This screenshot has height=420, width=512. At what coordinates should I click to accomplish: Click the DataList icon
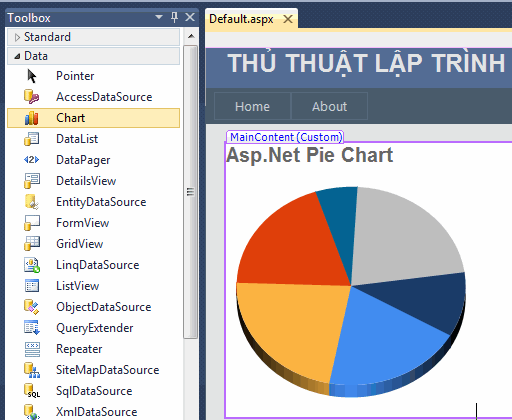tap(32, 139)
